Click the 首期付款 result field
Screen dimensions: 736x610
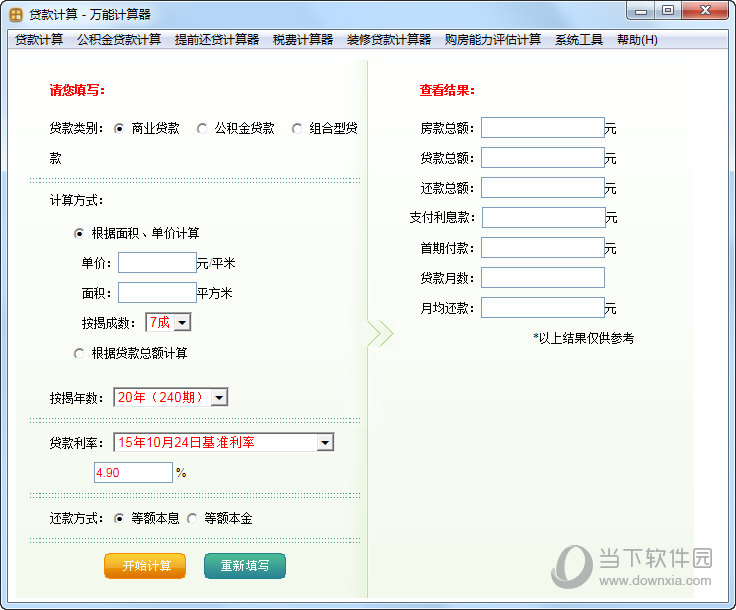(x=543, y=247)
